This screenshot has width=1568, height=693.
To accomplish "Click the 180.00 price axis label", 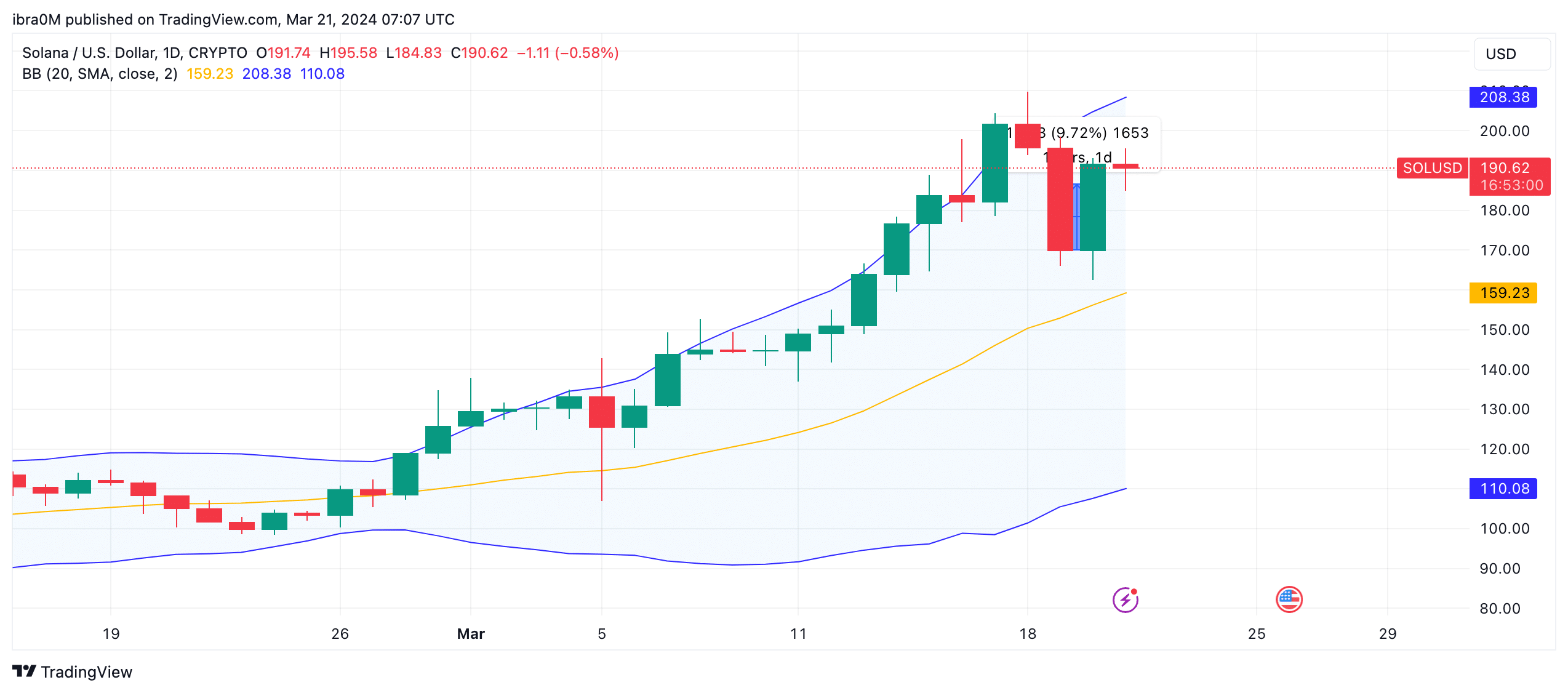I will click(1505, 210).
